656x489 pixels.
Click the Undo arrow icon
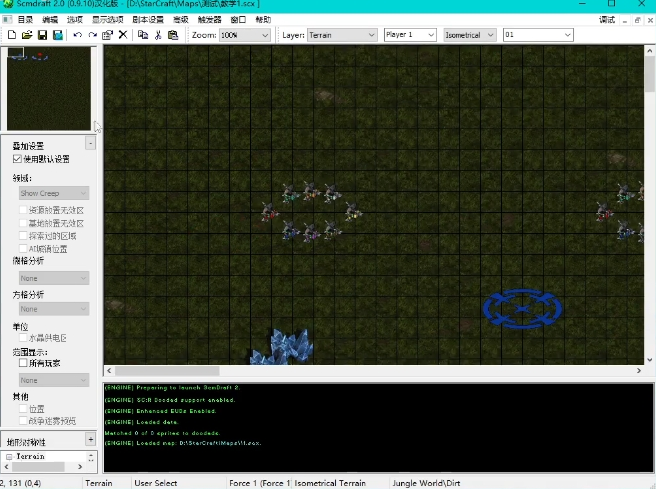(78, 35)
